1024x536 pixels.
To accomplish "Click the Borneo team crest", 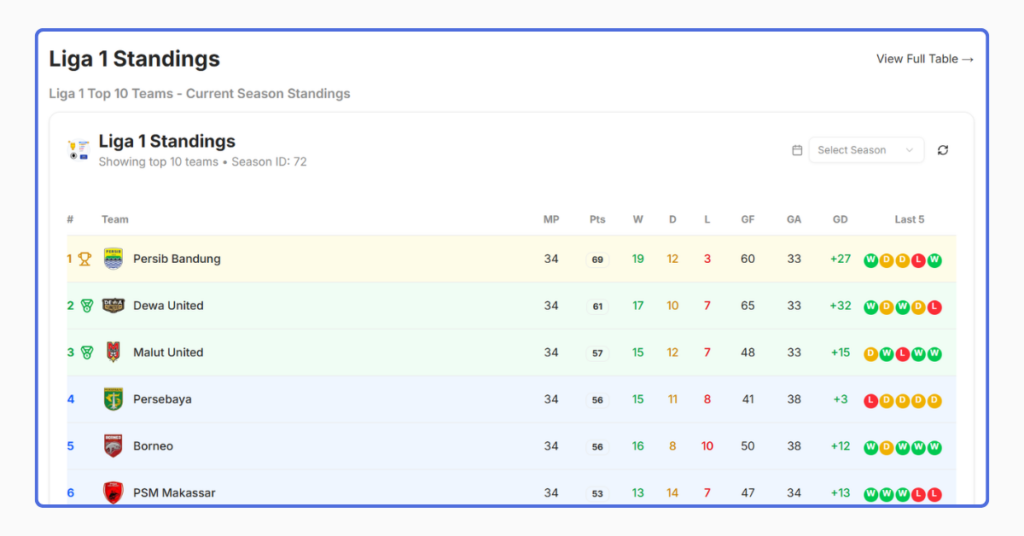I will pos(113,446).
